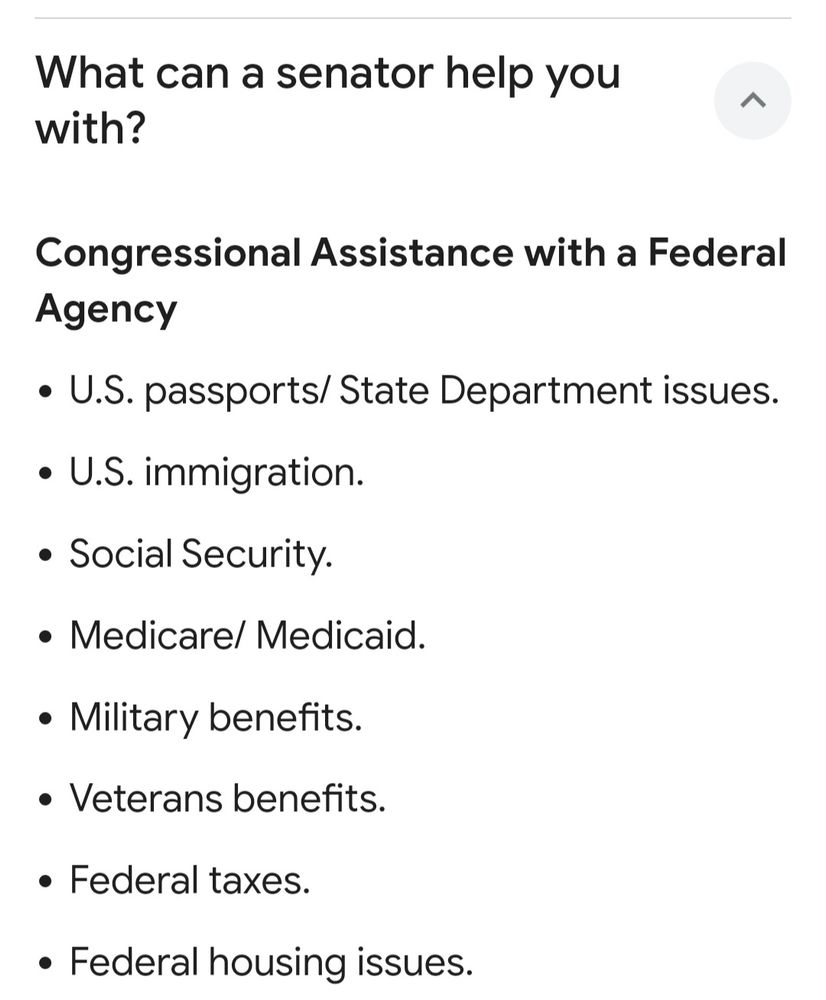Screen dimensions: 826x1000
Task: Click the bullet dot beside "U.S. immigration."
Action: point(45,474)
